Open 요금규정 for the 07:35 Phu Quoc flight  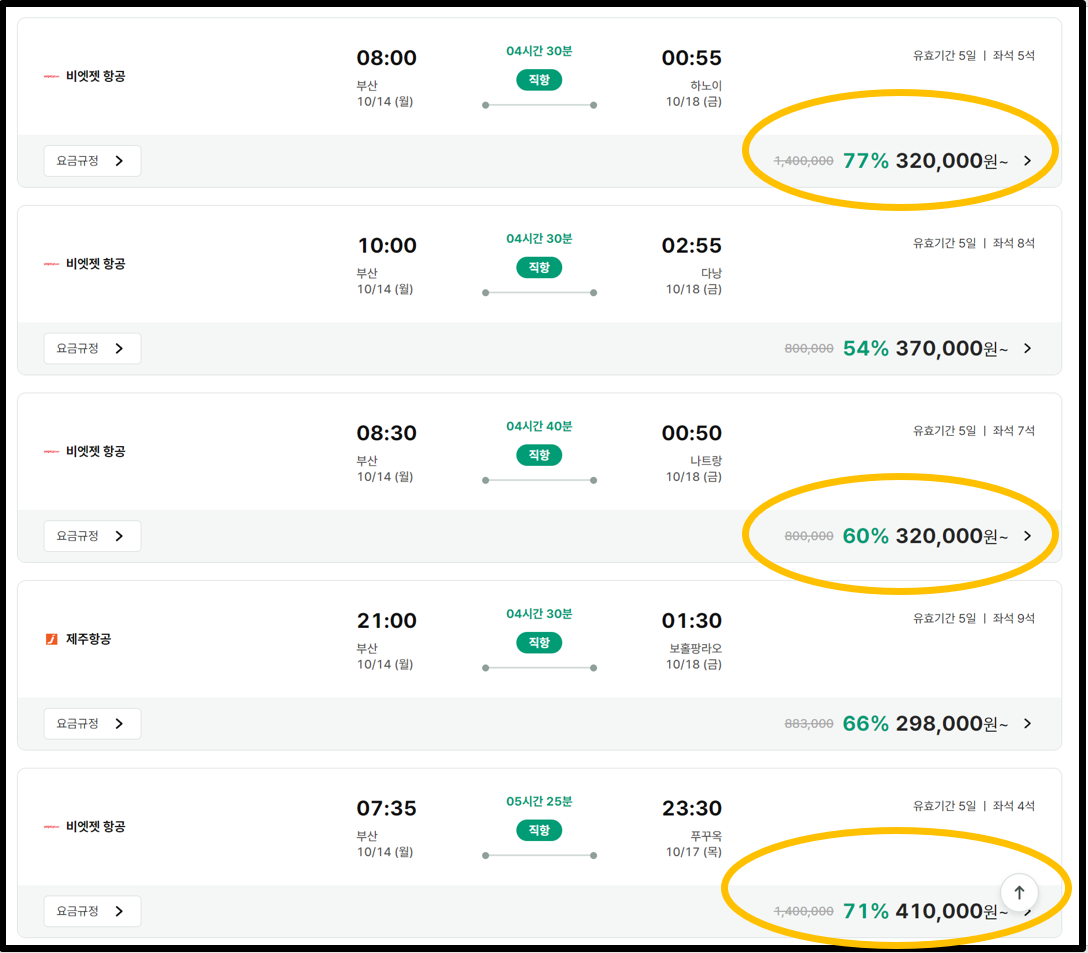[x=92, y=911]
